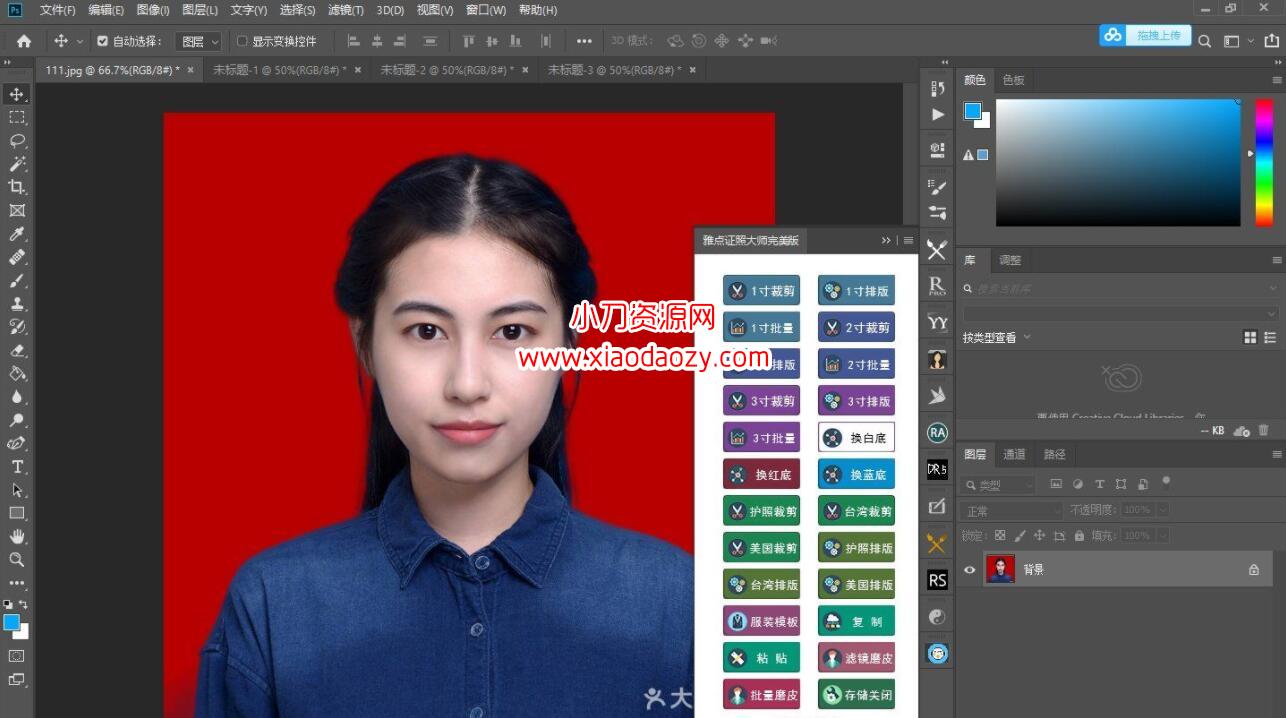Click the library search field
This screenshot has width=1286, height=718.
[x=1120, y=288]
